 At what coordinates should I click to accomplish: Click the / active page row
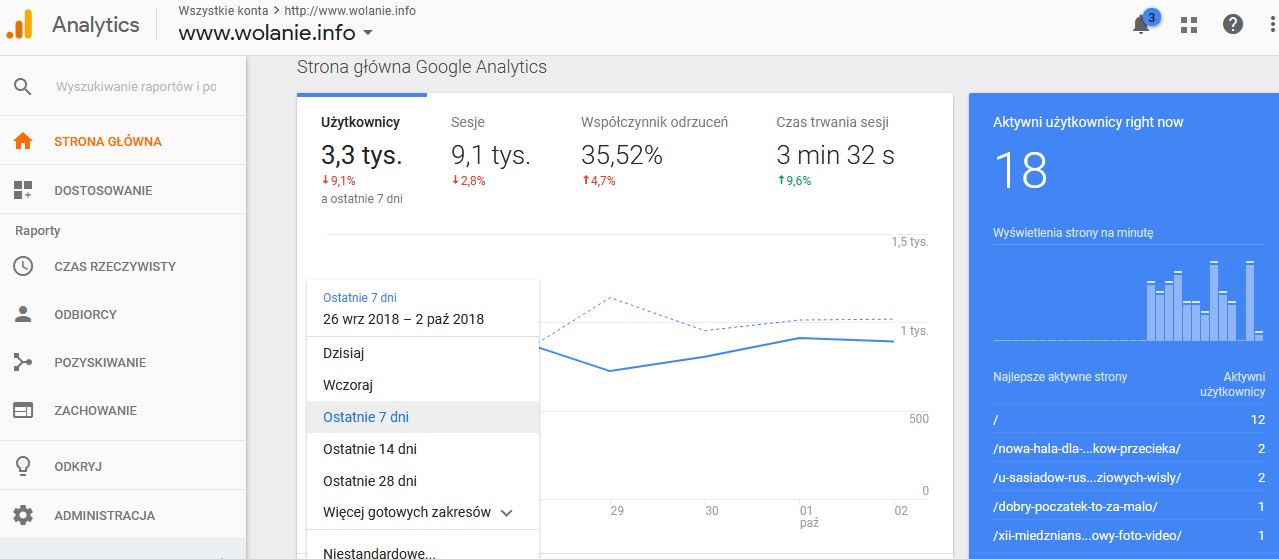(x=1129, y=419)
